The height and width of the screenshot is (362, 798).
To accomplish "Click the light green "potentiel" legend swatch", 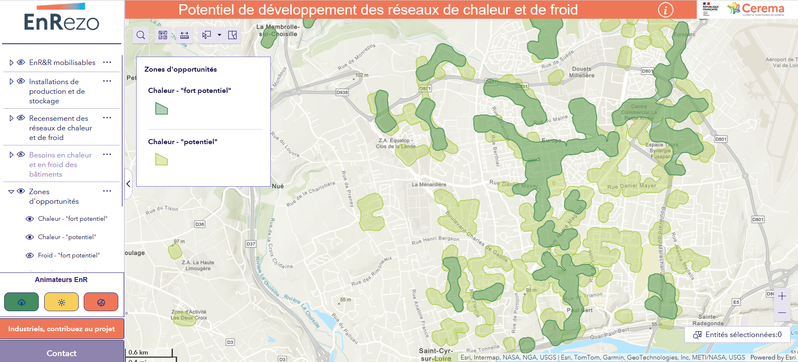I will (161, 159).
